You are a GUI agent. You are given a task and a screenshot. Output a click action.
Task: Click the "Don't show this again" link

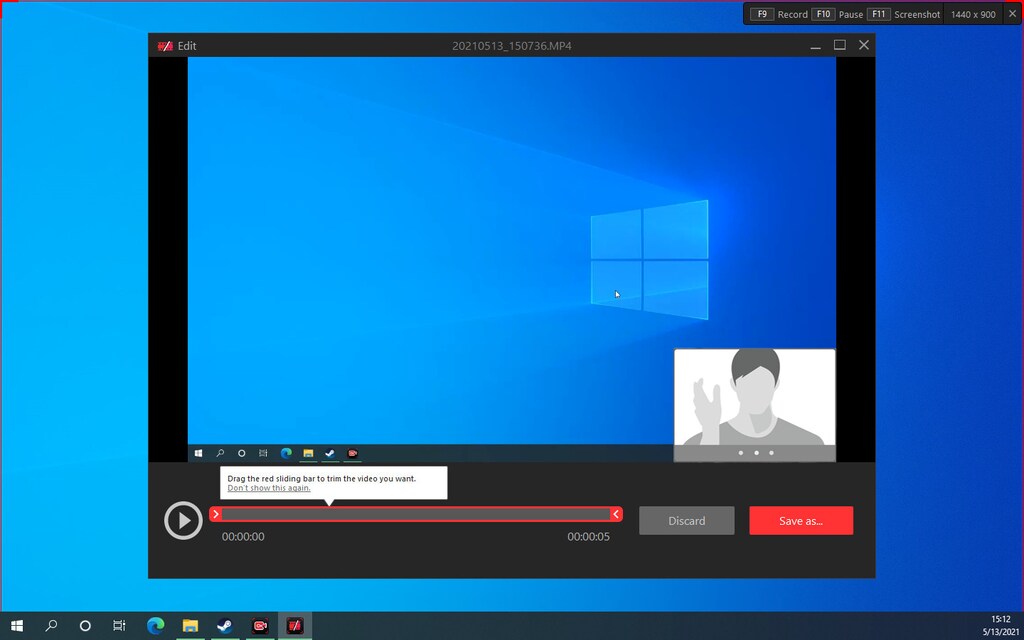[x=268, y=488]
